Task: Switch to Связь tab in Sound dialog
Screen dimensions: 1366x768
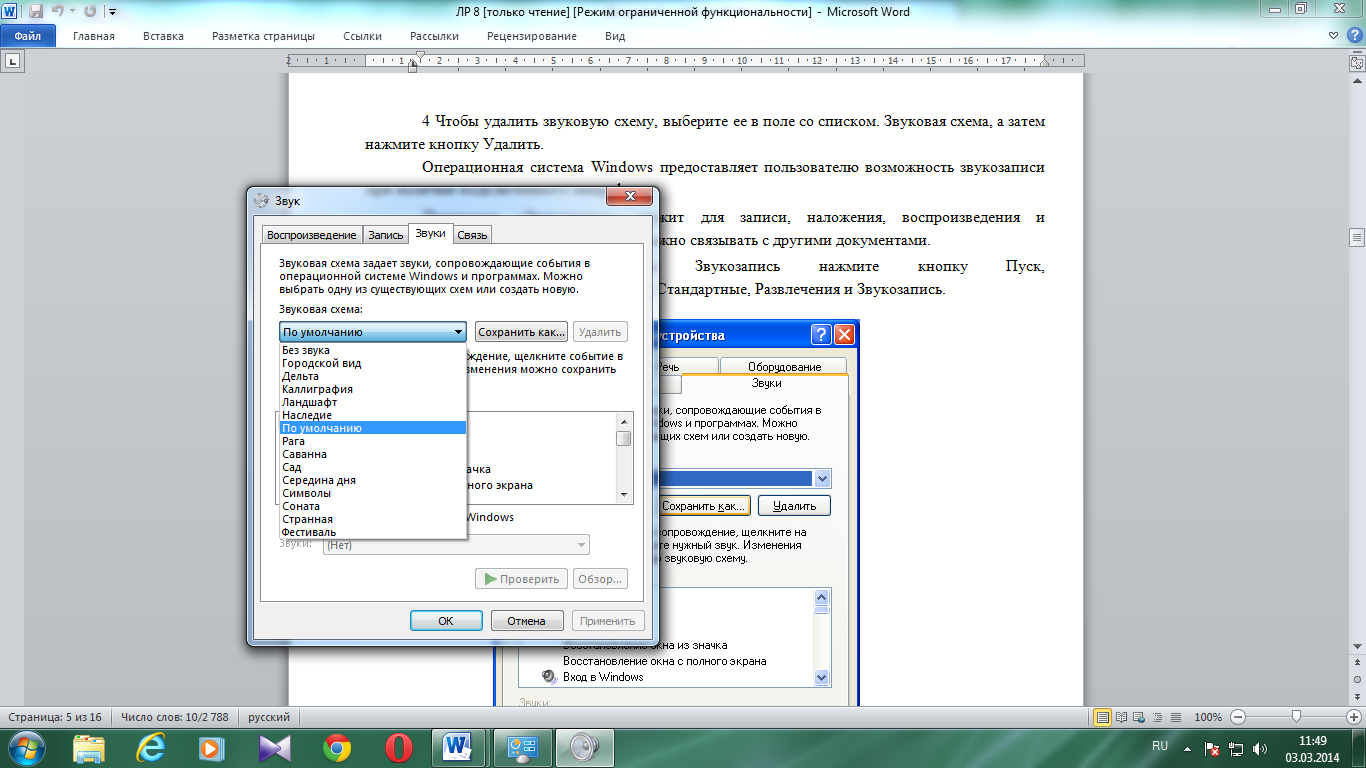Action: (472, 235)
